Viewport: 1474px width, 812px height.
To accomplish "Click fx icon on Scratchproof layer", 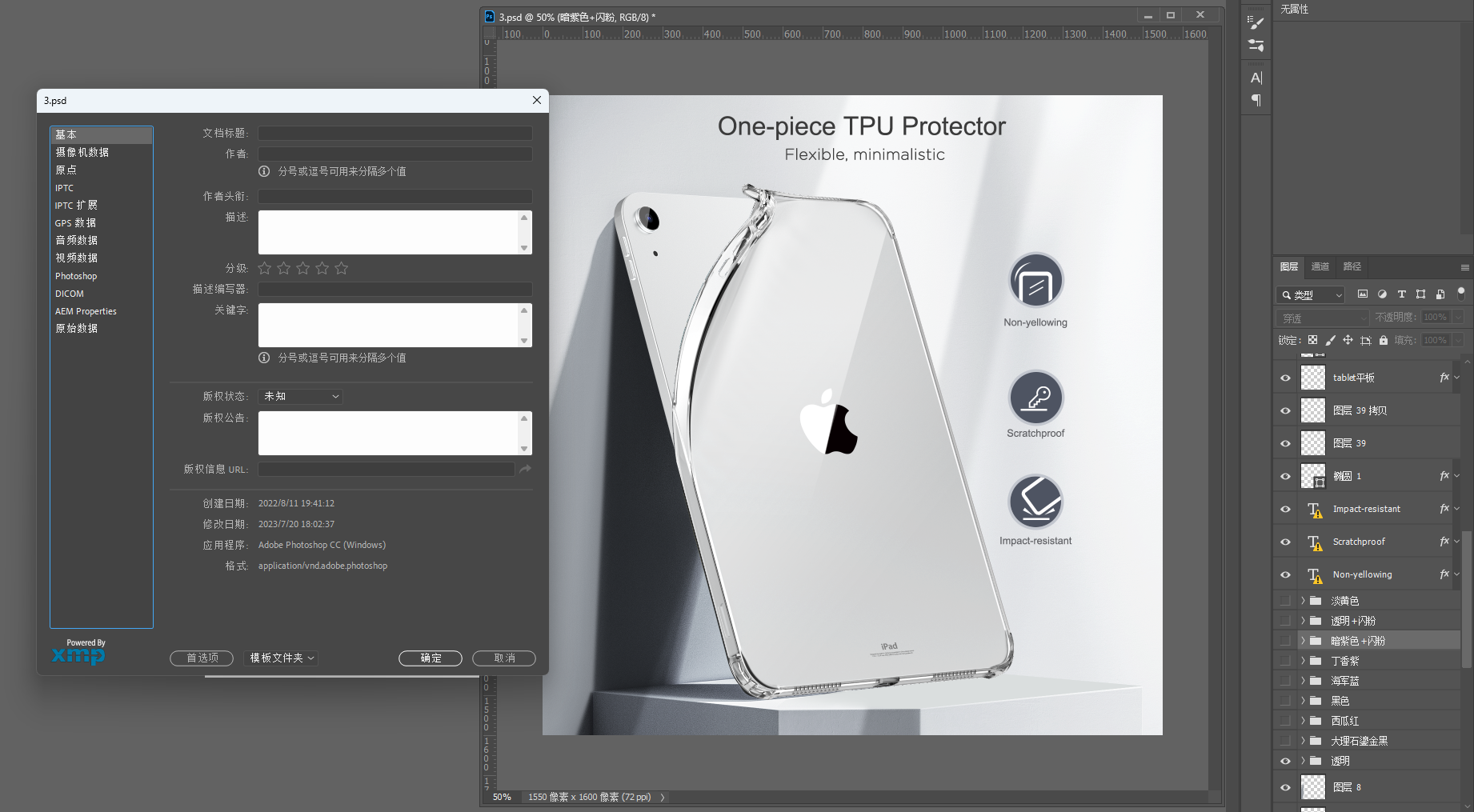I will pos(1444,542).
